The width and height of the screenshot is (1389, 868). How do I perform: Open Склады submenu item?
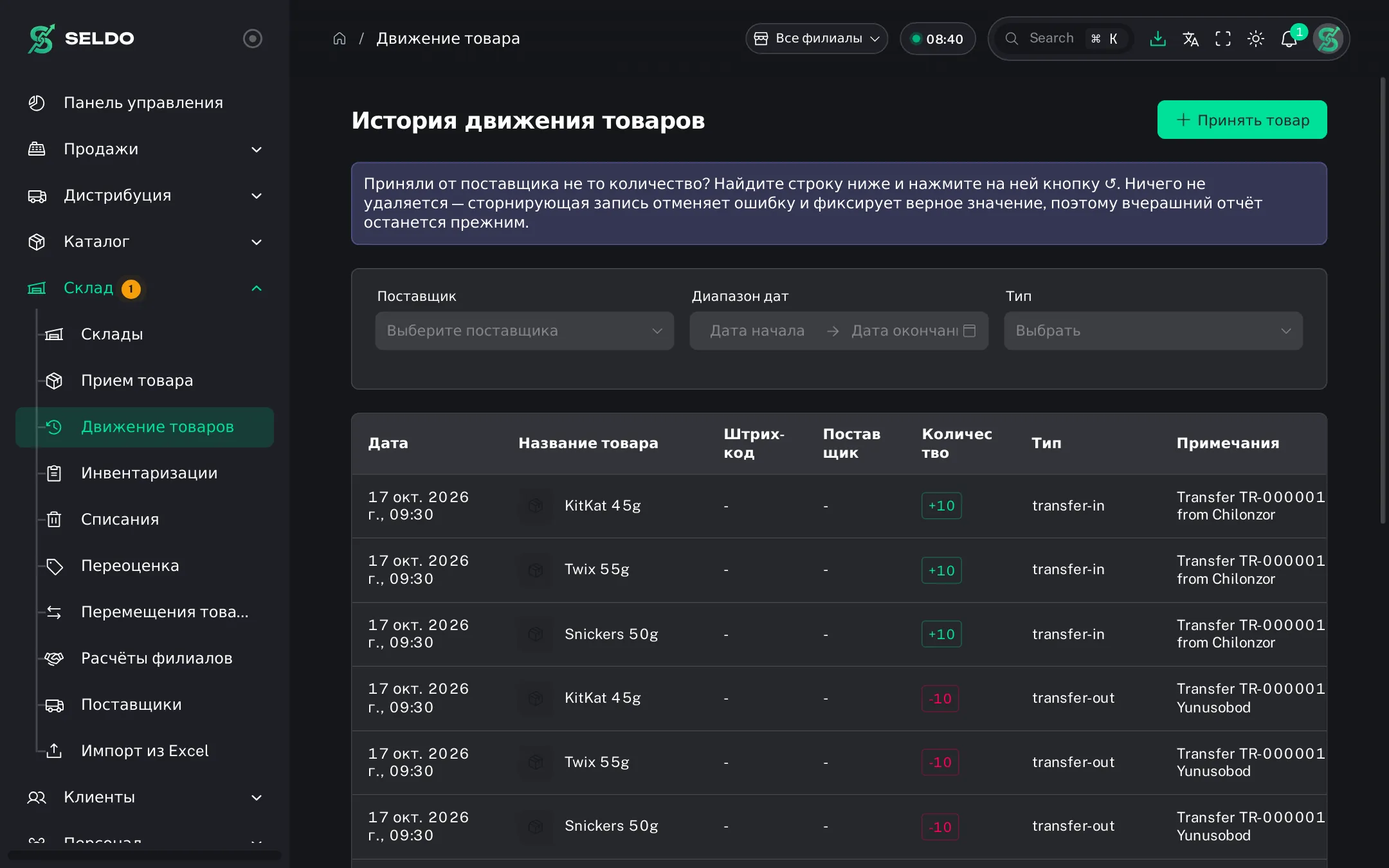(x=145, y=334)
